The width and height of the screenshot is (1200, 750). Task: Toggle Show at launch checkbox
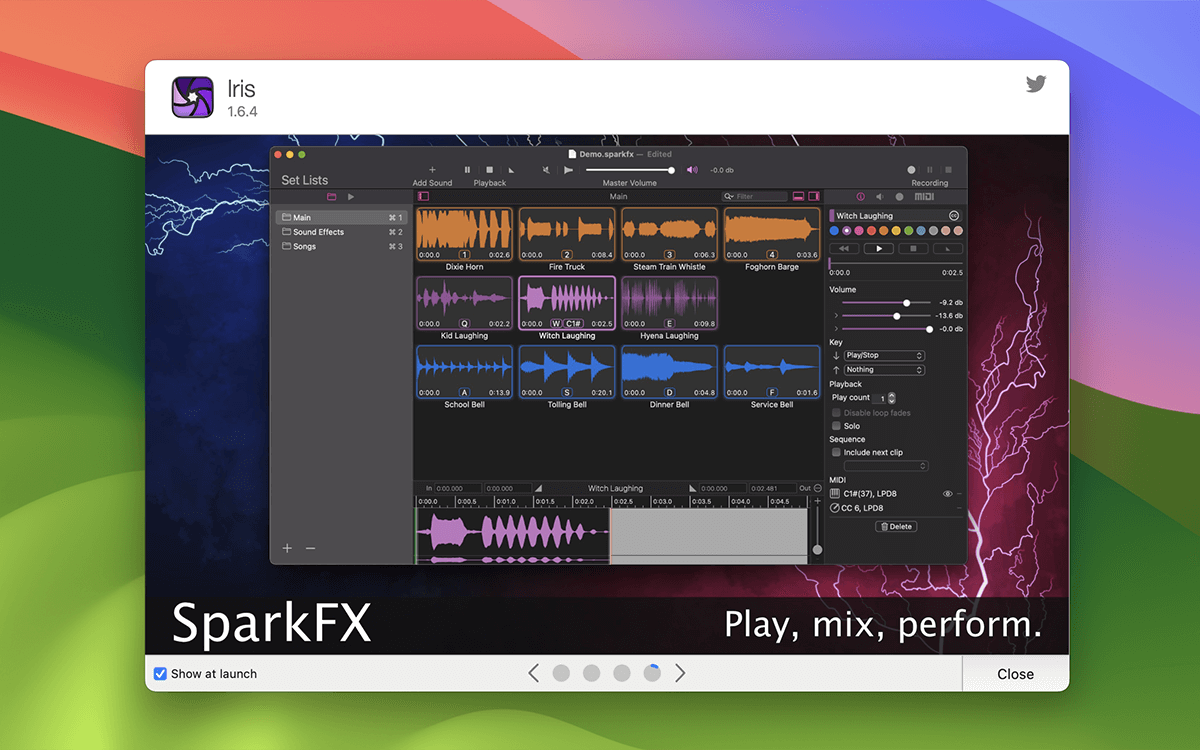[160, 674]
